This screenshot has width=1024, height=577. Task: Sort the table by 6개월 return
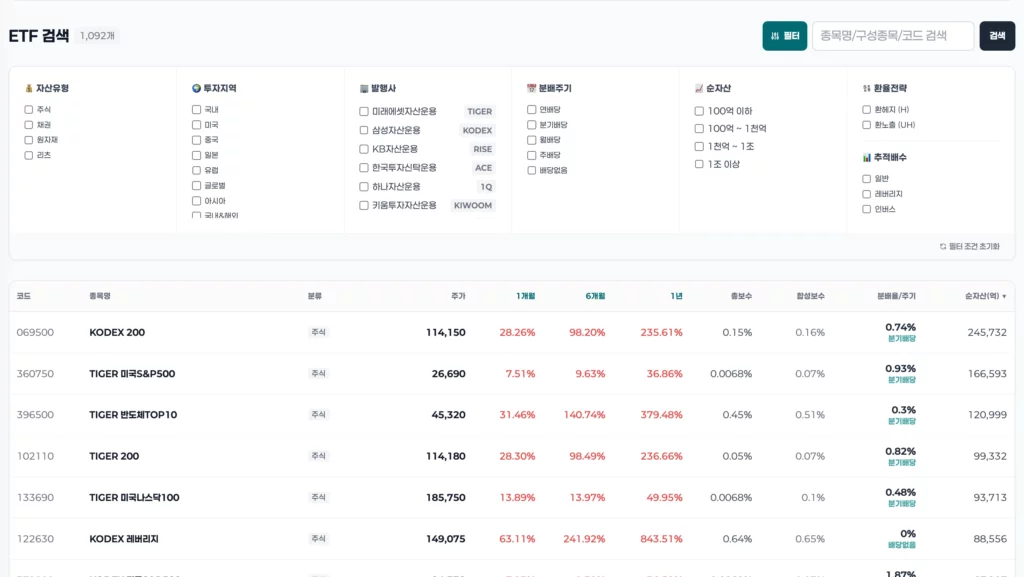coord(595,296)
